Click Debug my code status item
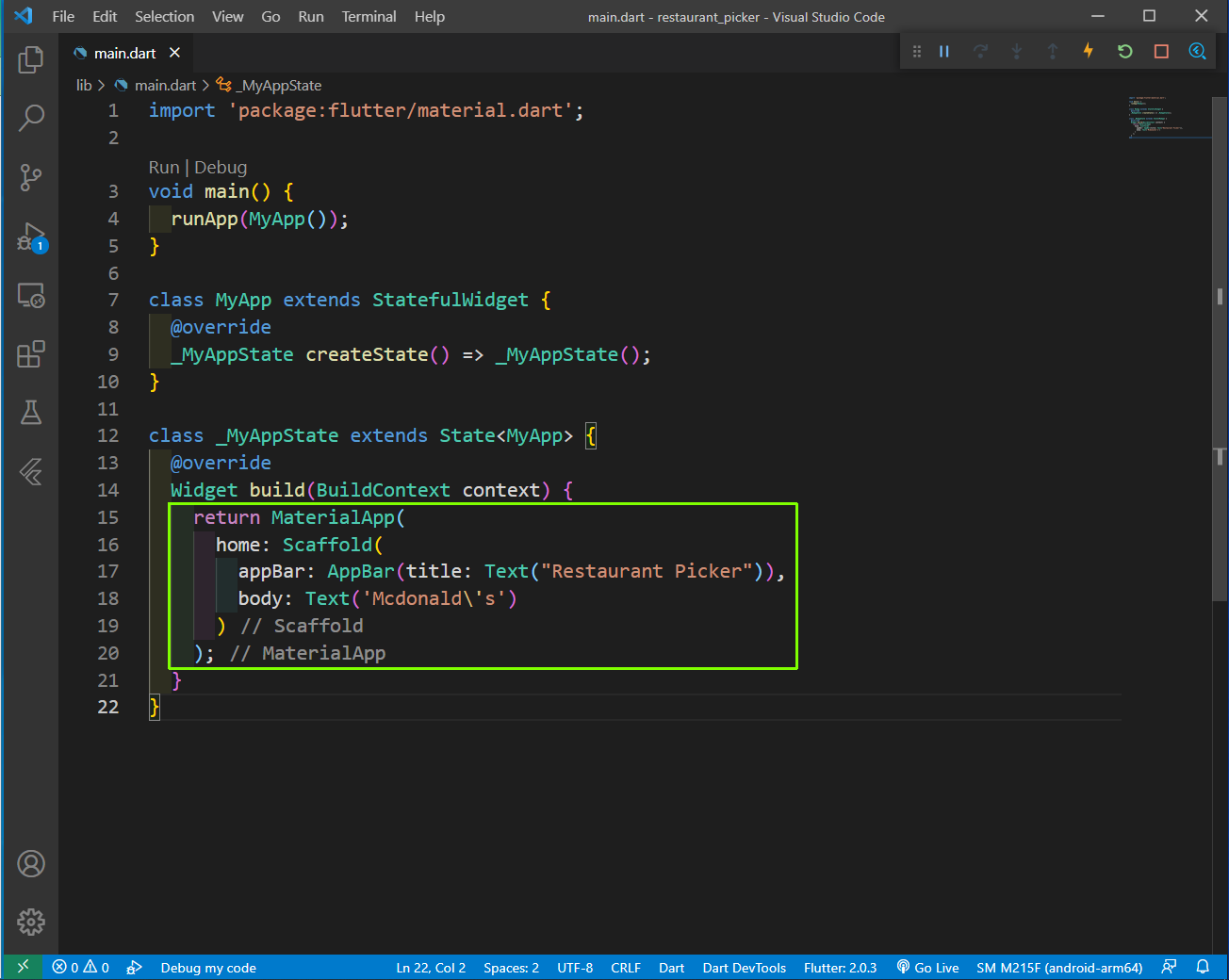The width and height of the screenshot is (1229, 980). [208, 967]
